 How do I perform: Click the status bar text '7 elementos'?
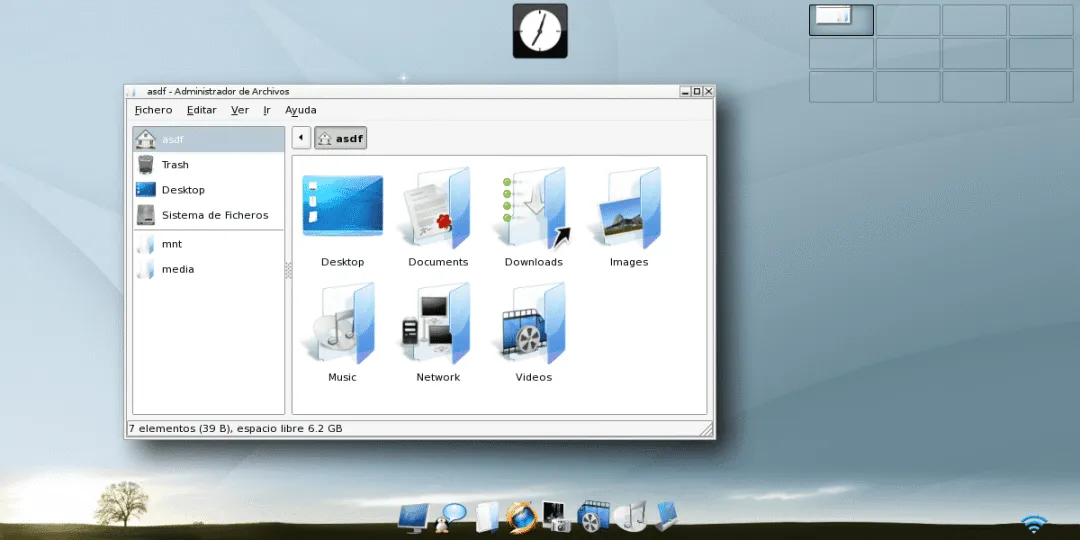tap(162, 428)
